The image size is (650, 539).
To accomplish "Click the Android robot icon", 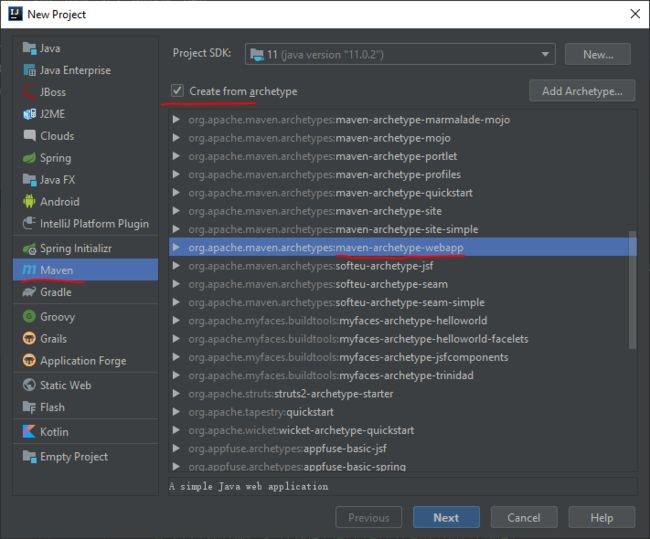I will (x=29, y=202).
